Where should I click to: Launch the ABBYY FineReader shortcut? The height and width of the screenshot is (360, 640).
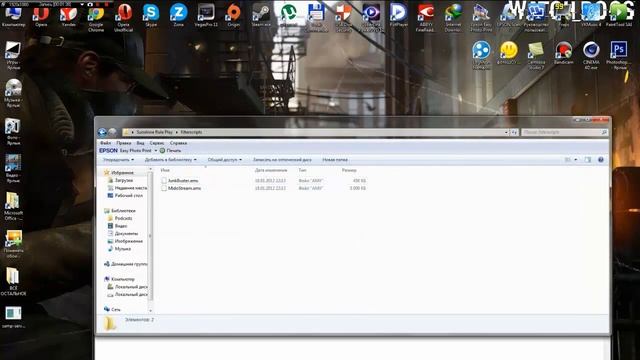(x=425, y=18)
